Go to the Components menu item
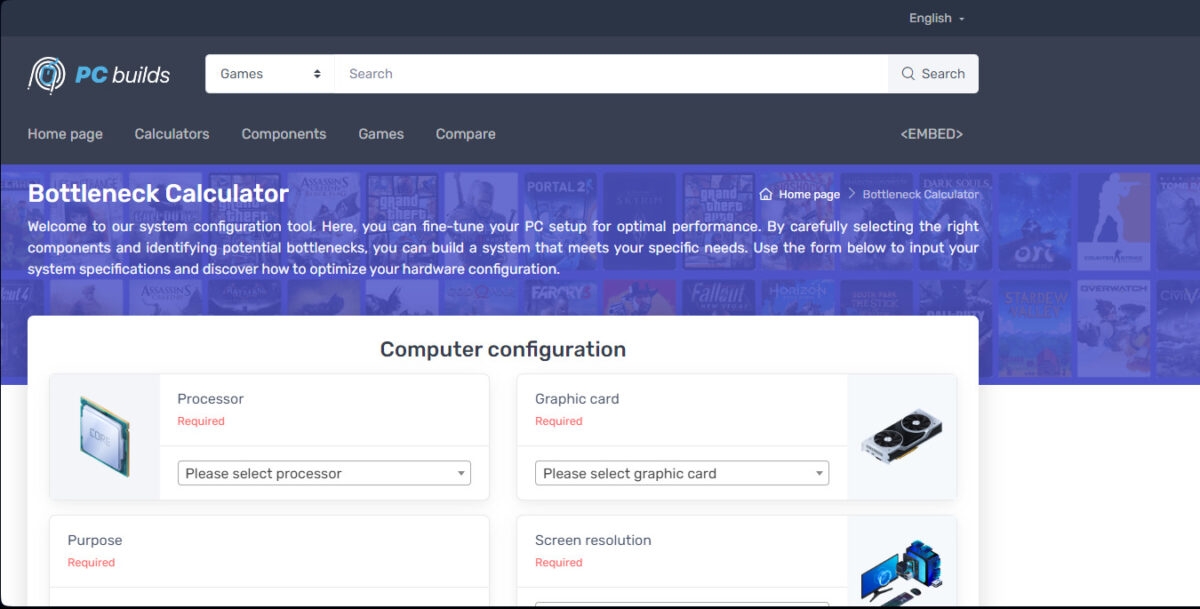The height and width of the screenshot is (609, 1200). (x=284, y=134)
